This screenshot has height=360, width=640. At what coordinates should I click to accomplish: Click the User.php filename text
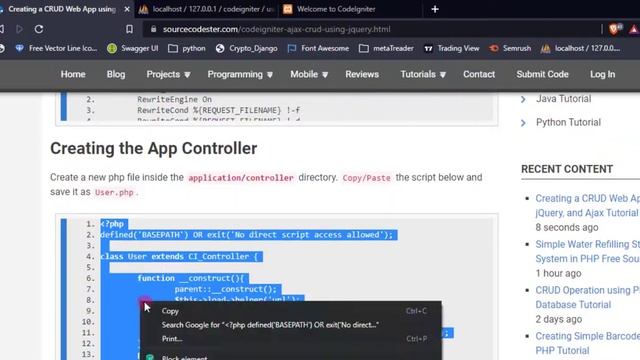[114, 192]
